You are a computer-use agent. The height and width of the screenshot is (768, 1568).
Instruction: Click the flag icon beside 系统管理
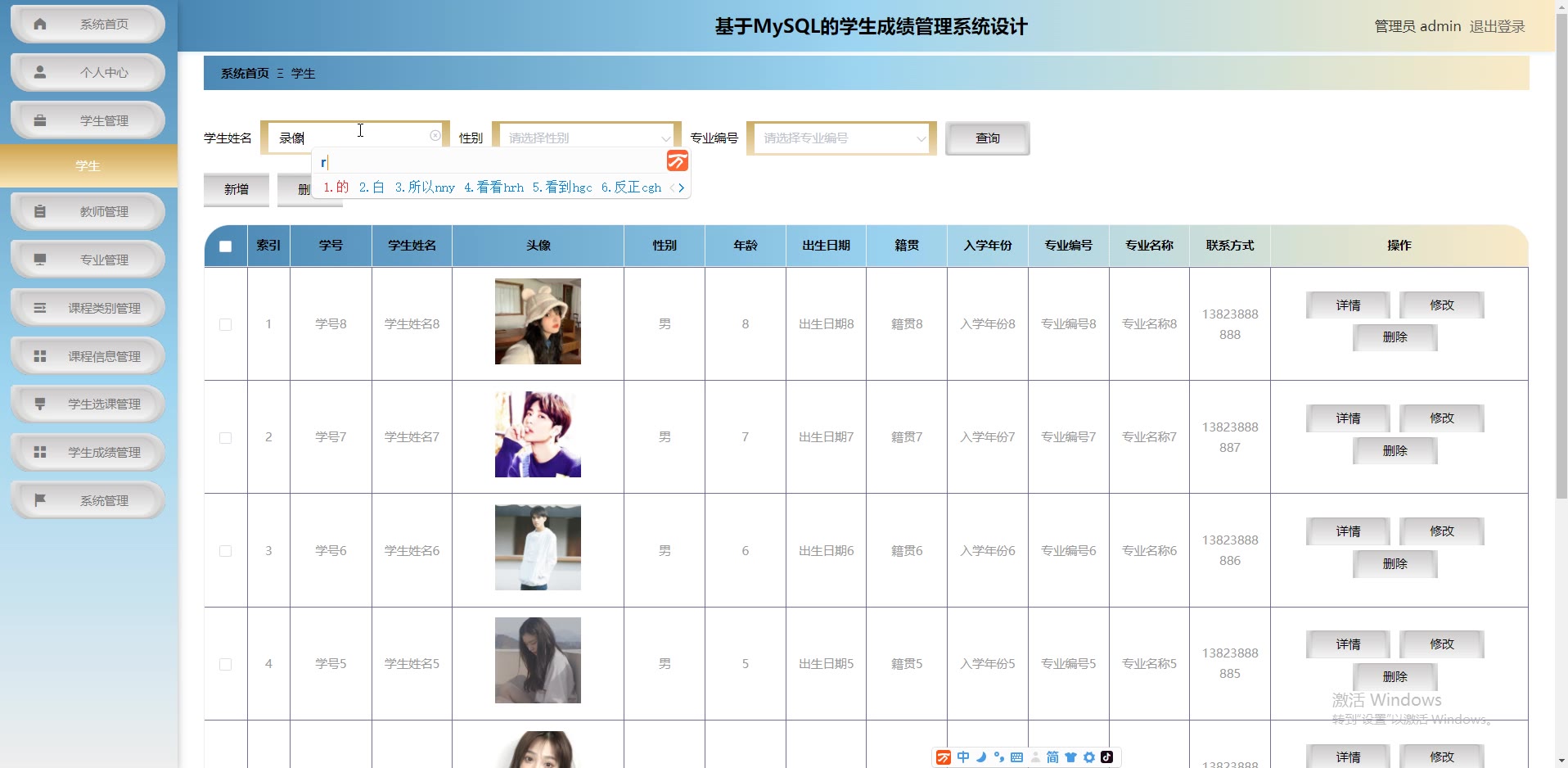click(x=39, y=499)
